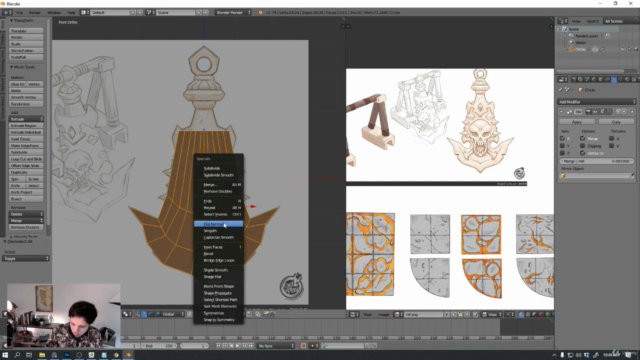Open the Delete dropdown in Remove section
Viewport: 640px width, 360px height.
coord(26,214)
